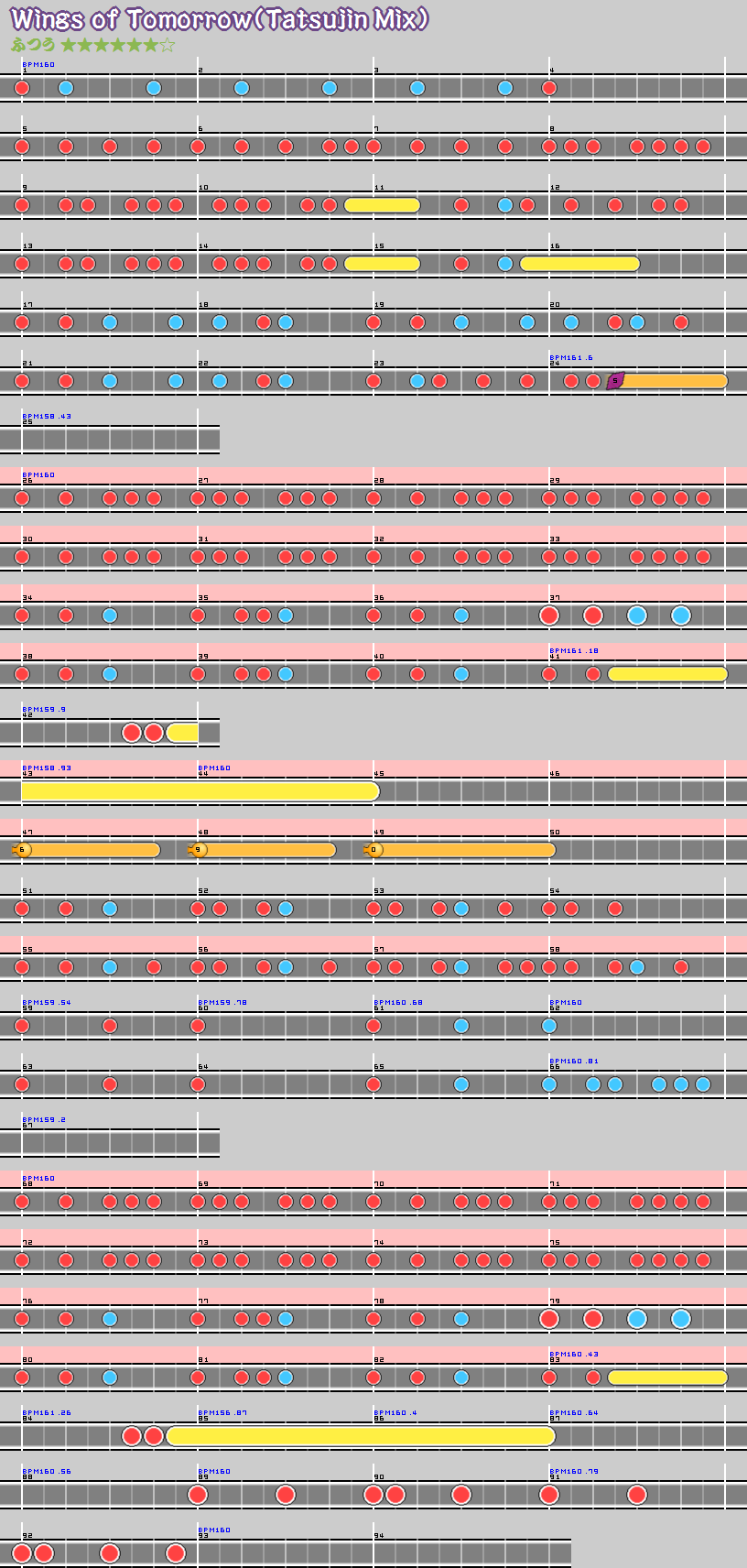This screenshot has height=1568, width=747.
Task: Click the long yellow drumroll starting at measure 43
Action: (x=200, y=791)
